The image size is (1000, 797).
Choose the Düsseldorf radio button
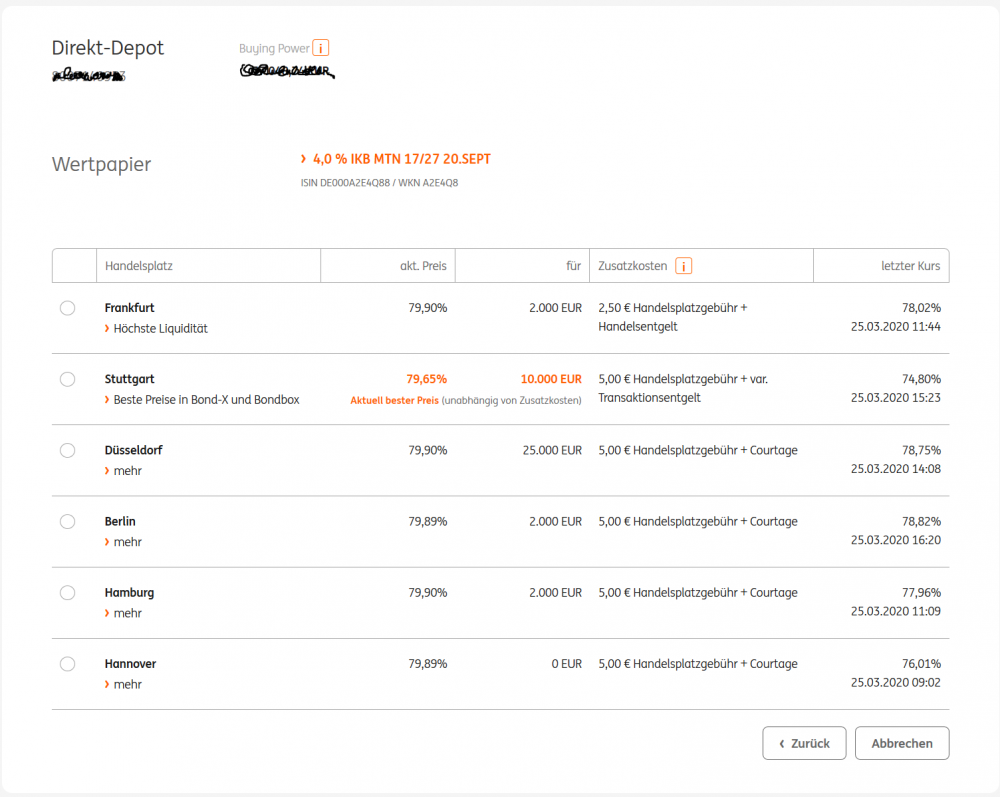(67, 450)
